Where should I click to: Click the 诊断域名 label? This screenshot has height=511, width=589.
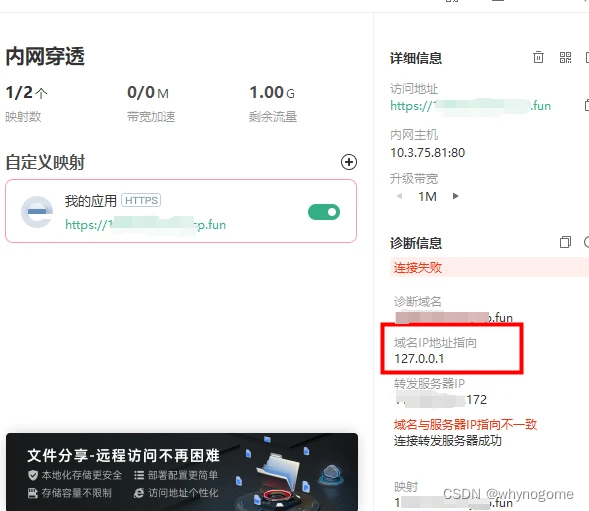pyautogui.click(x=418, y=301)
